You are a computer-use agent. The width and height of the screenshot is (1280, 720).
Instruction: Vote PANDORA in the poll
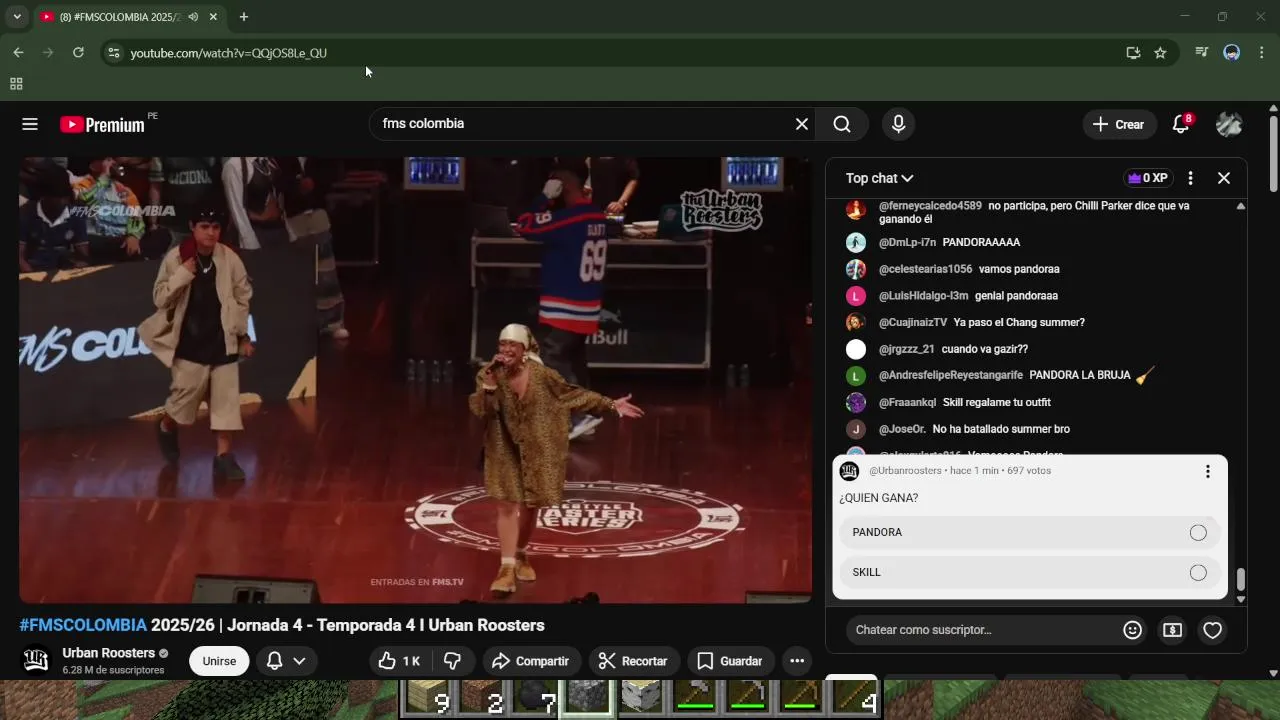click(x=1030, y=532)
